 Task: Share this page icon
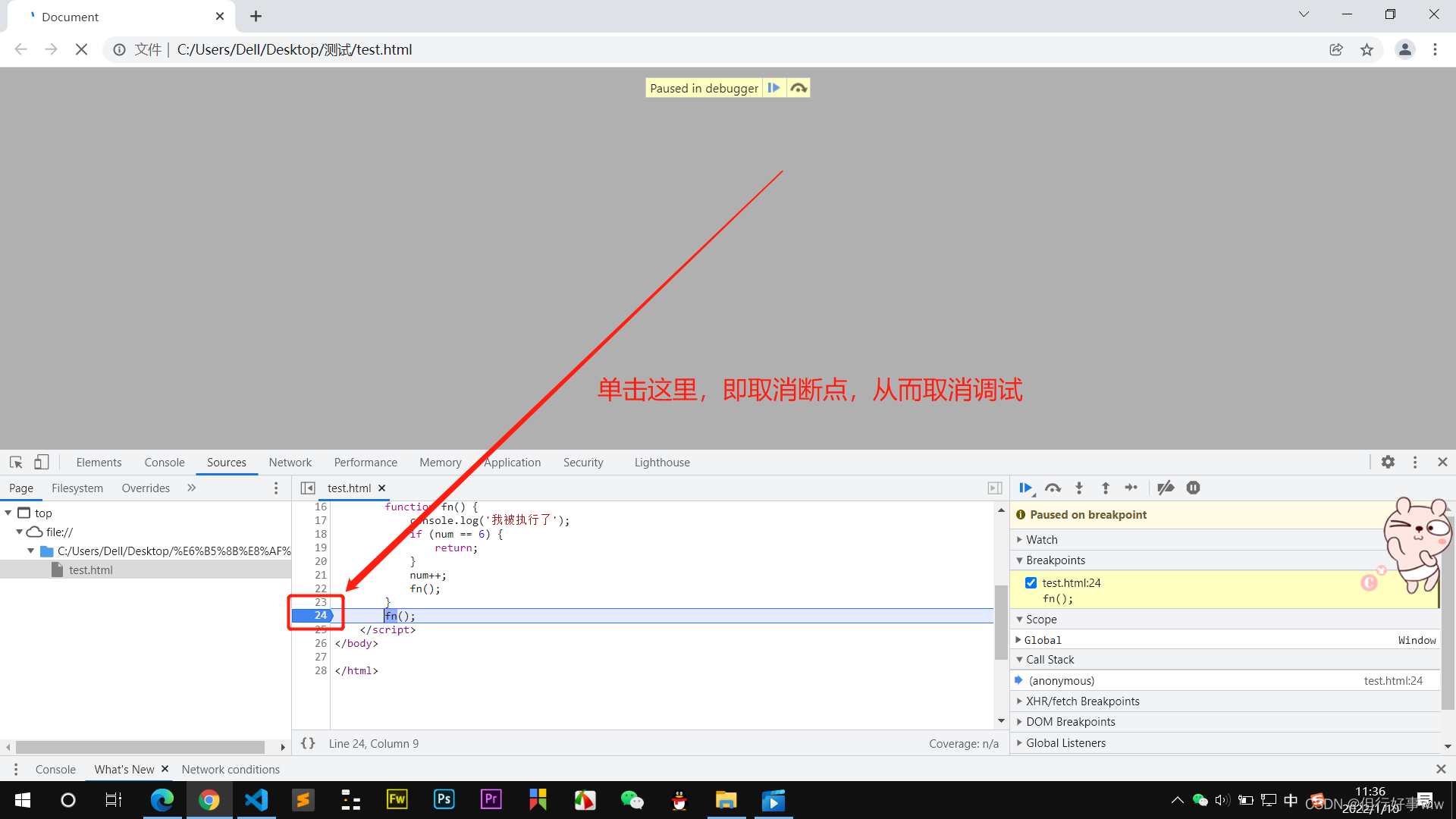point(1336,49)
